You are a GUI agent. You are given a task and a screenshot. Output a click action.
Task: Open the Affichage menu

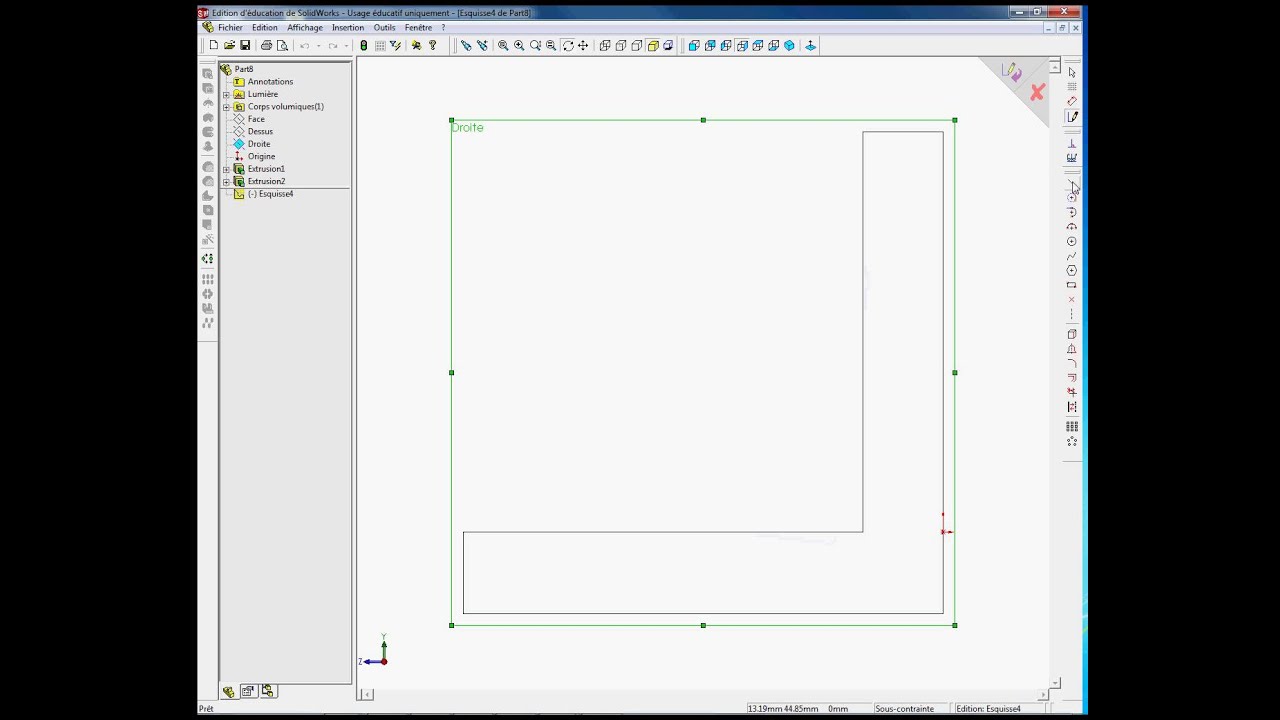pyautogui.click(x=305, y=28)
